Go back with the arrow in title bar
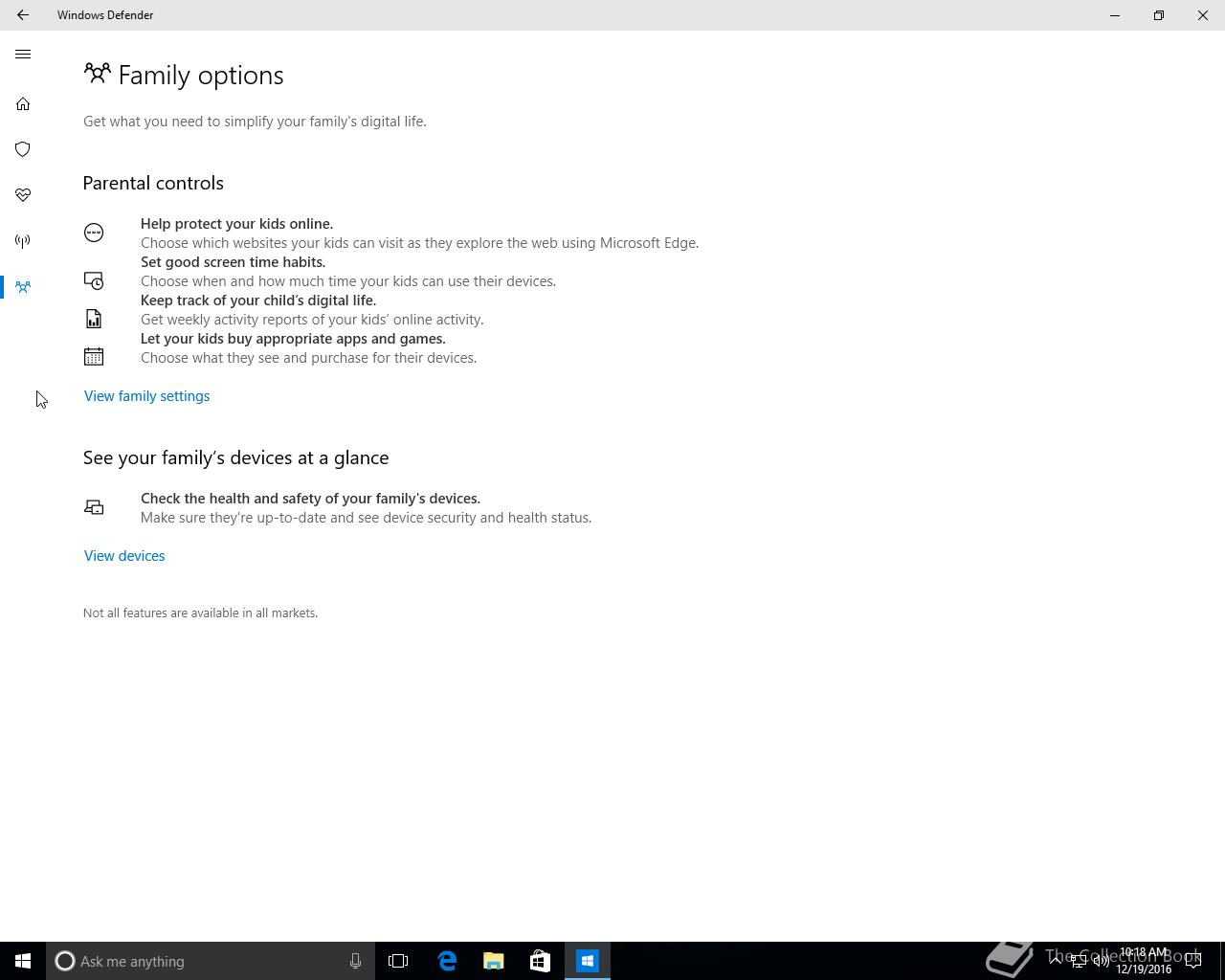This screenshot has height=980, width=1225. pos(23,15)
